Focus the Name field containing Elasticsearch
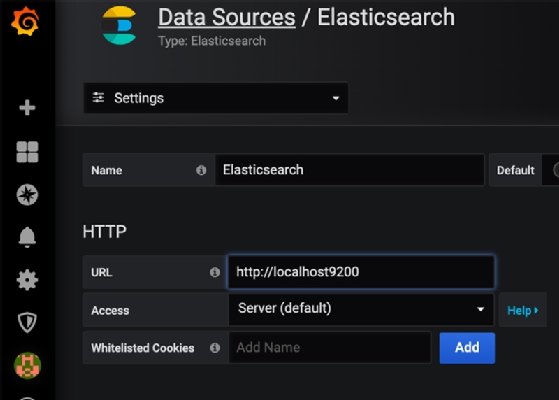The image size is (559, 400). pyautogui.click(x=350, y=170)
